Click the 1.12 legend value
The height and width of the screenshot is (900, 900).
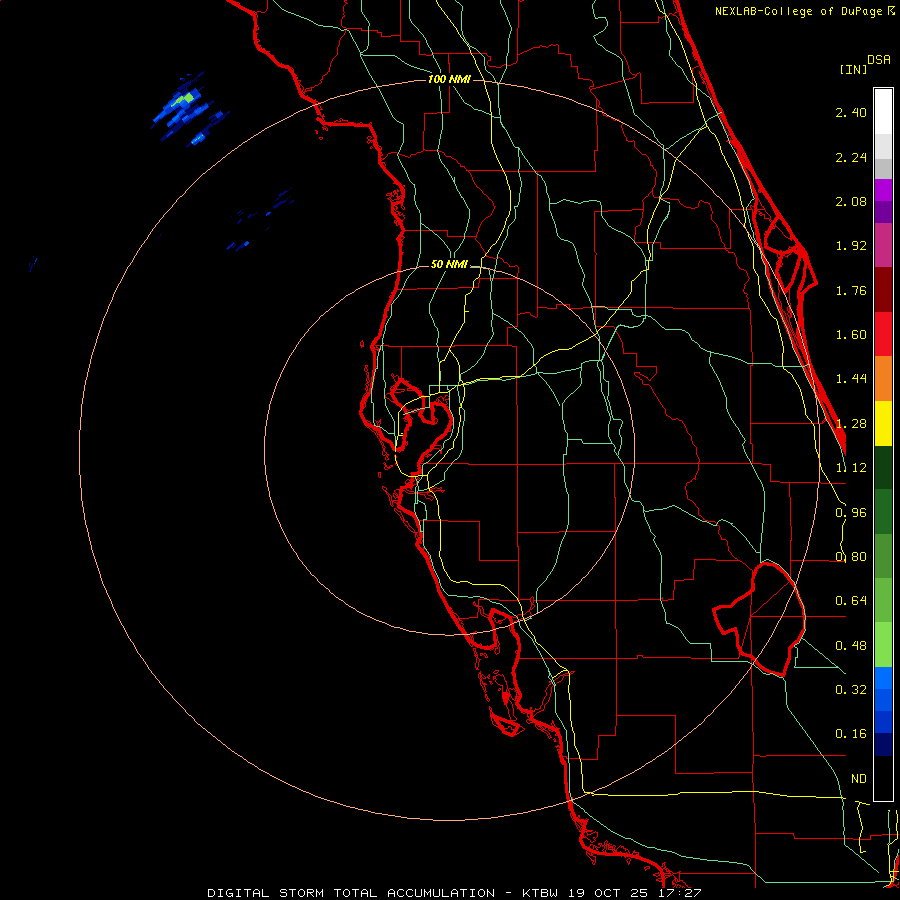(851, 468)
